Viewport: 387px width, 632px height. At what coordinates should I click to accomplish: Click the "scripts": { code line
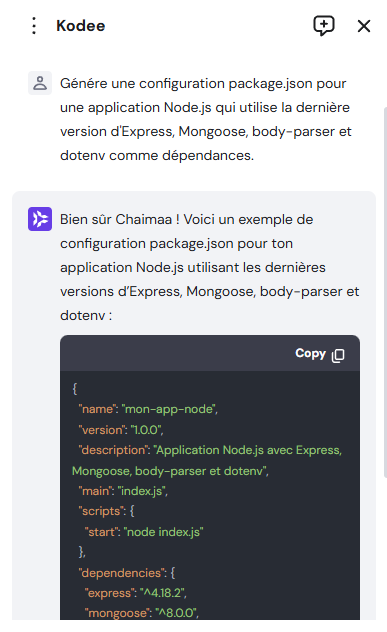coord(106,511)
